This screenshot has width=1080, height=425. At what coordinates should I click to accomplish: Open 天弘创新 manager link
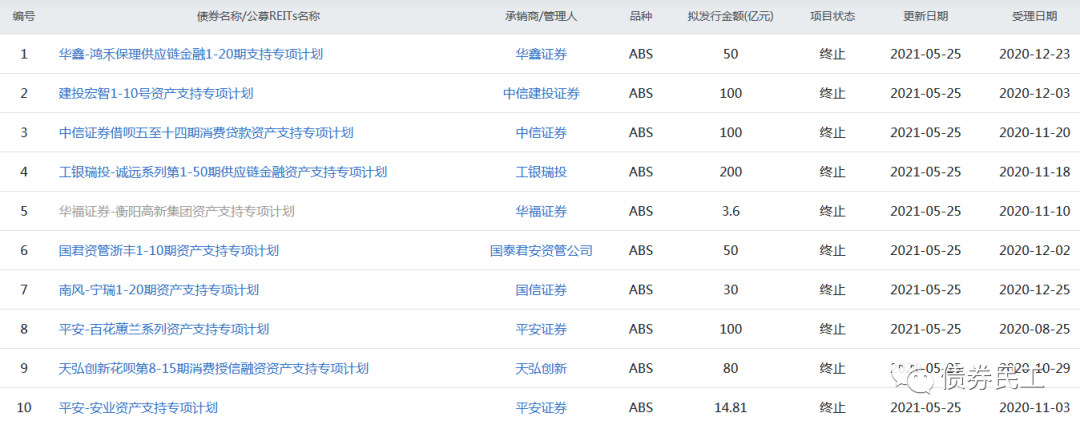click(541, 368)
